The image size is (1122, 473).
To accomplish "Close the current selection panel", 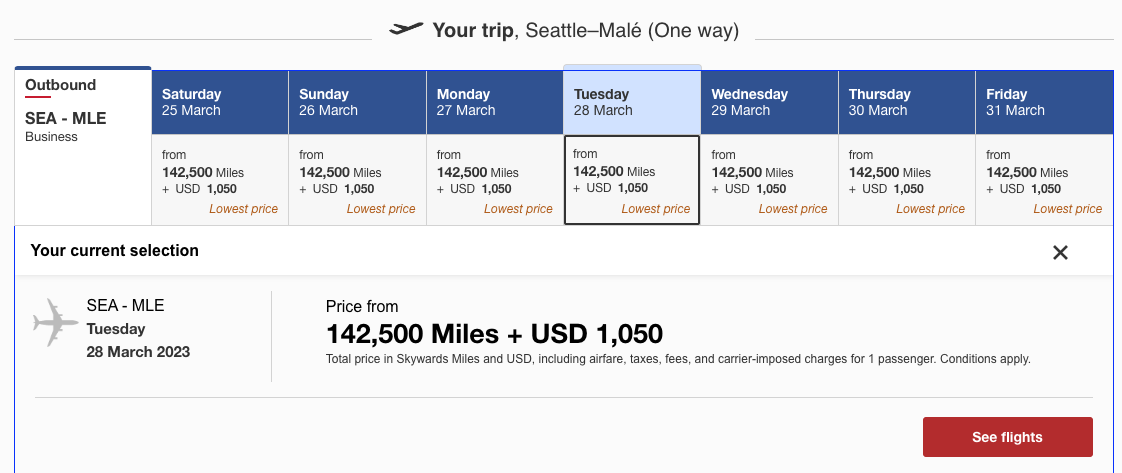I will (x=1060, y=253).
